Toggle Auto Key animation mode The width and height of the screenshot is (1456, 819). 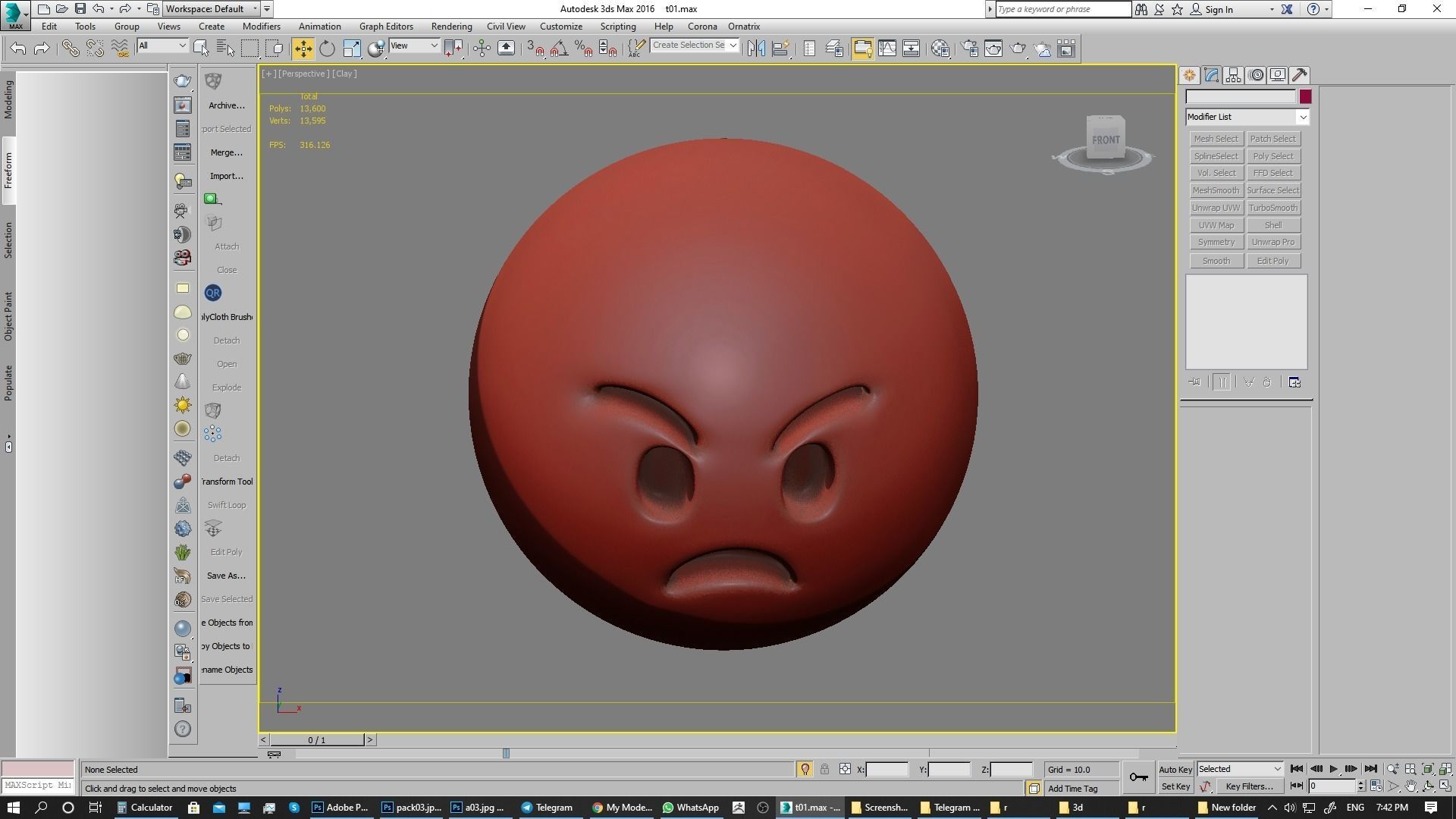pos(1175,769)
